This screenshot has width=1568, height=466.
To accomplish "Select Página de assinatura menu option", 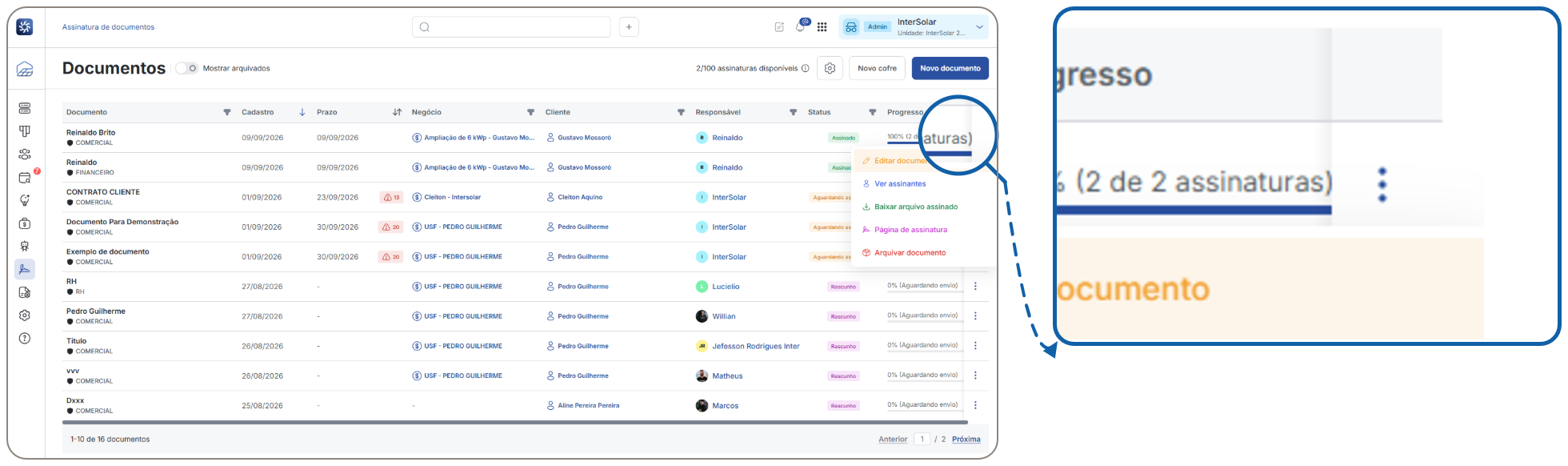I will [910, 230].
